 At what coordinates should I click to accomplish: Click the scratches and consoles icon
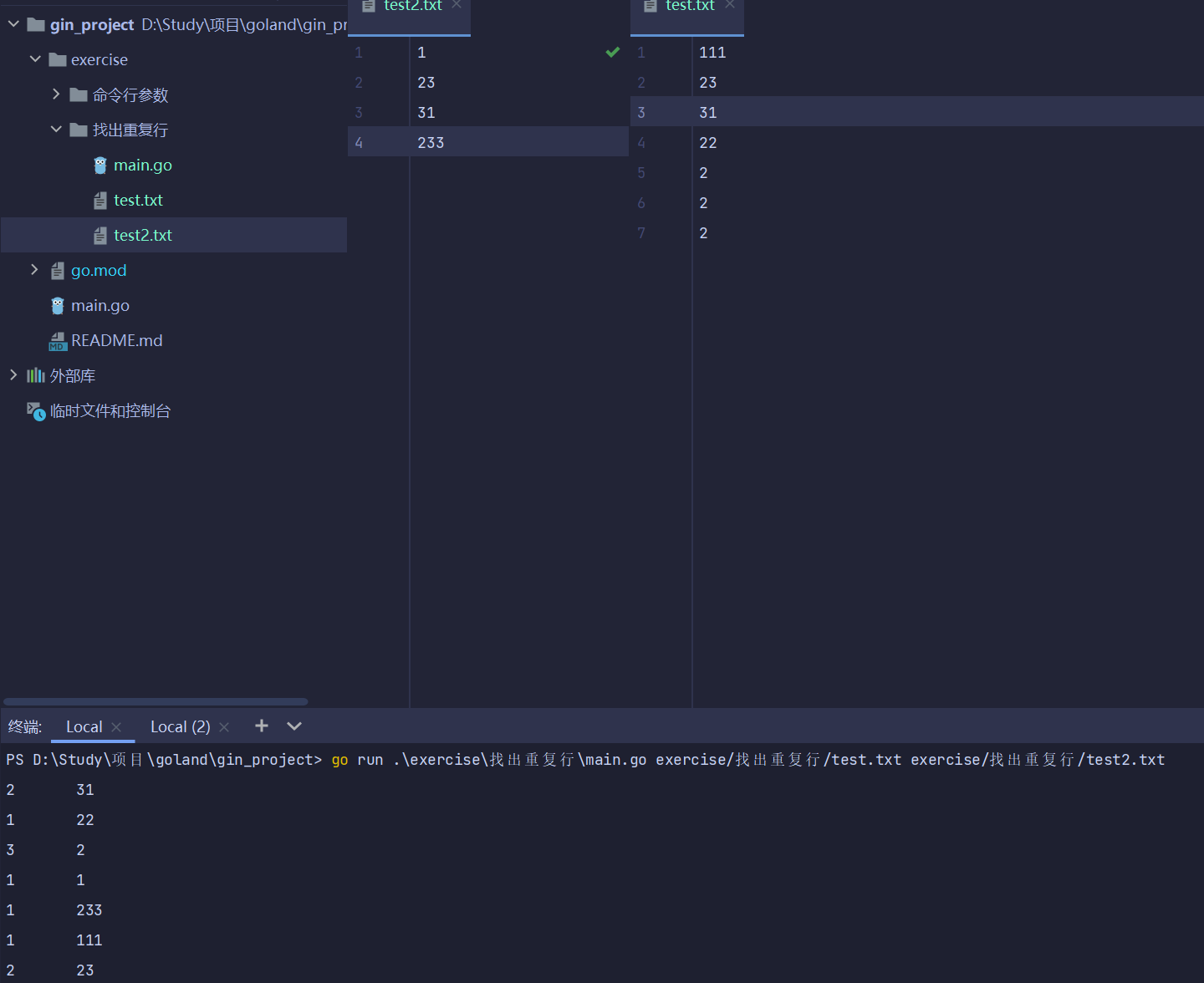click(36, 411)
